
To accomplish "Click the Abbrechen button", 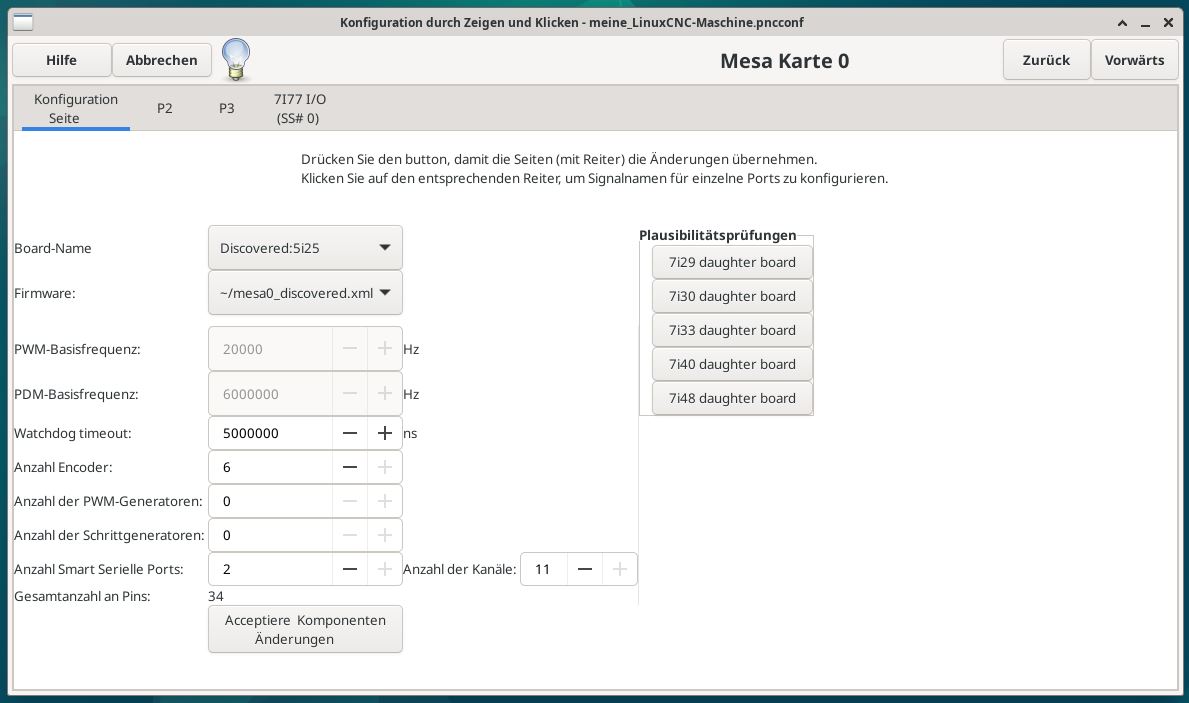I will 162,60.
